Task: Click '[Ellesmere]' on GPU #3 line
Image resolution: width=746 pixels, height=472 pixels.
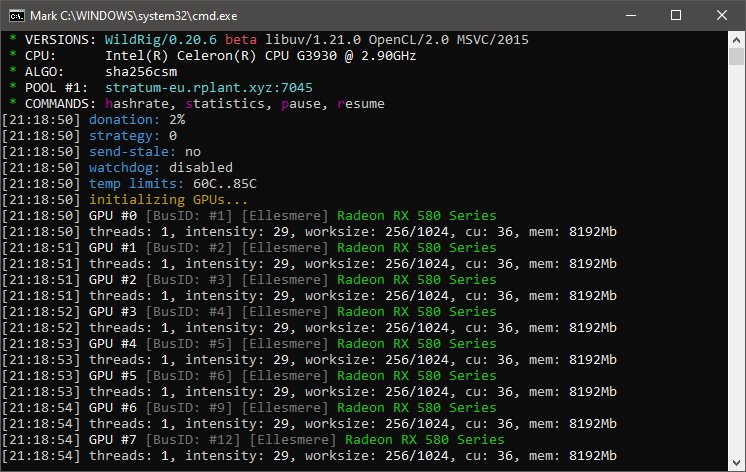Action: point(285,312)
